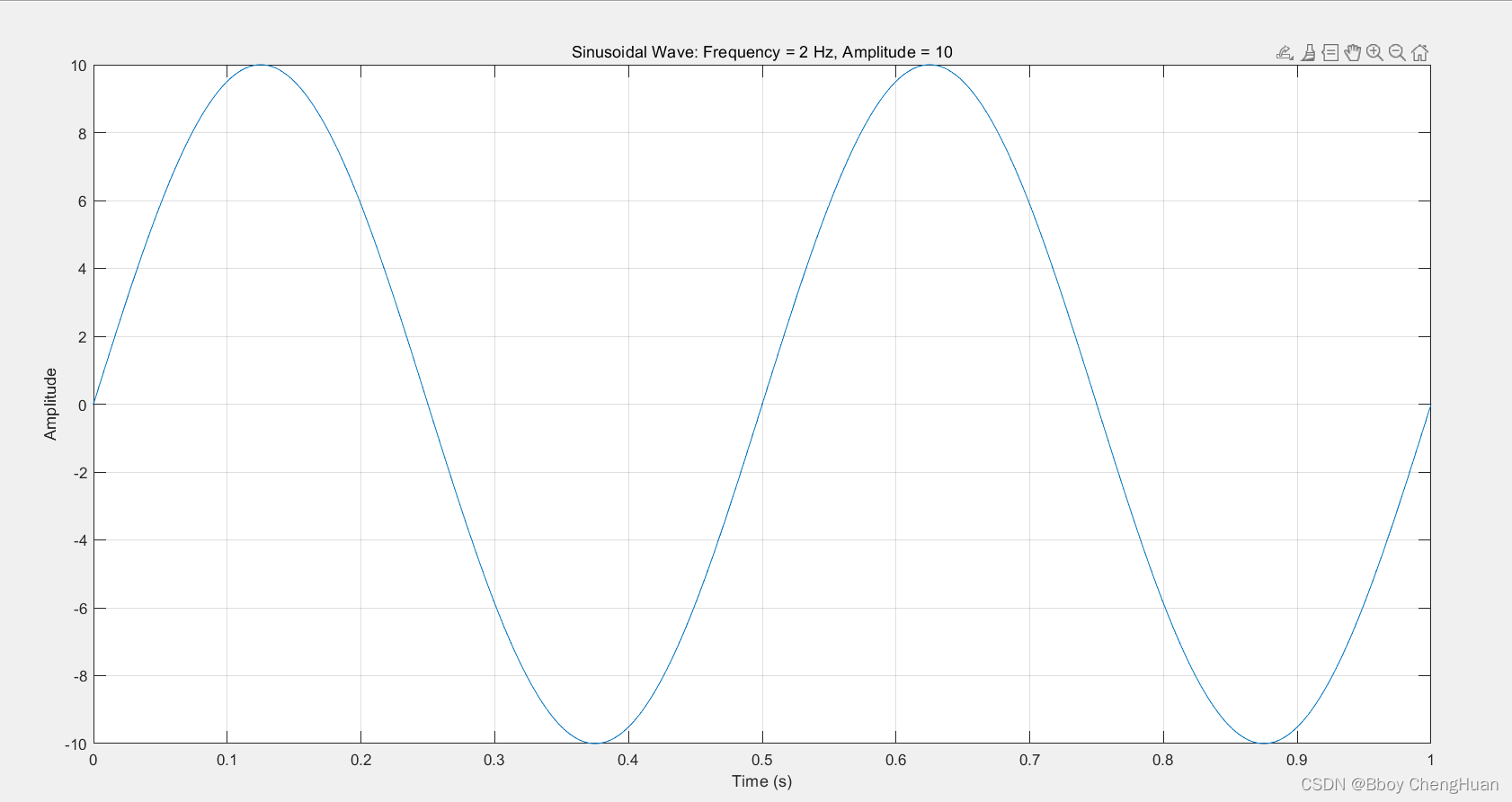Open the axes export menu icon
Viewport: 1512px width, 802px height.
coord(1285,53)
